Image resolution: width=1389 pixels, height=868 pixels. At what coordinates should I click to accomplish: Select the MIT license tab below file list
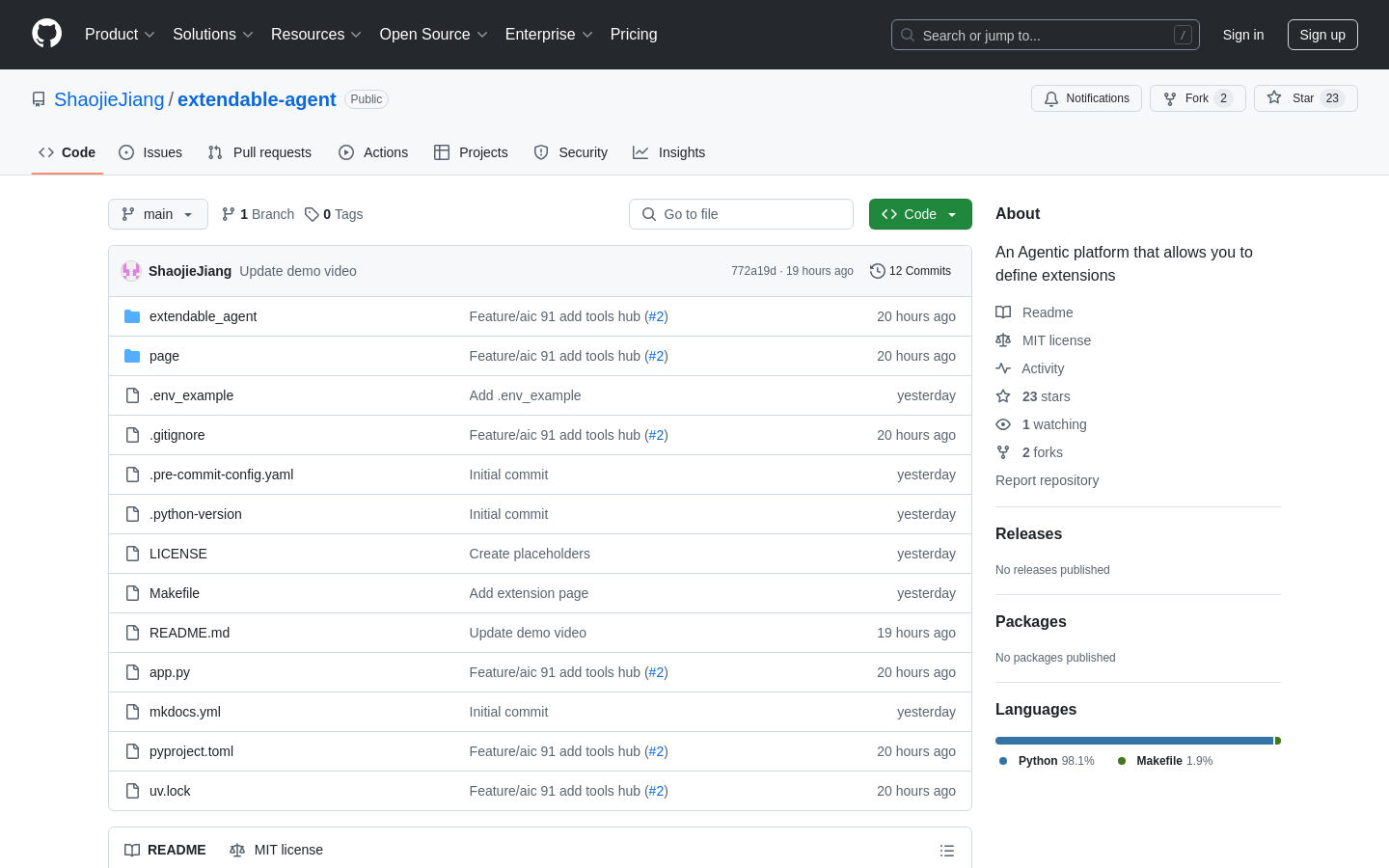276,850
